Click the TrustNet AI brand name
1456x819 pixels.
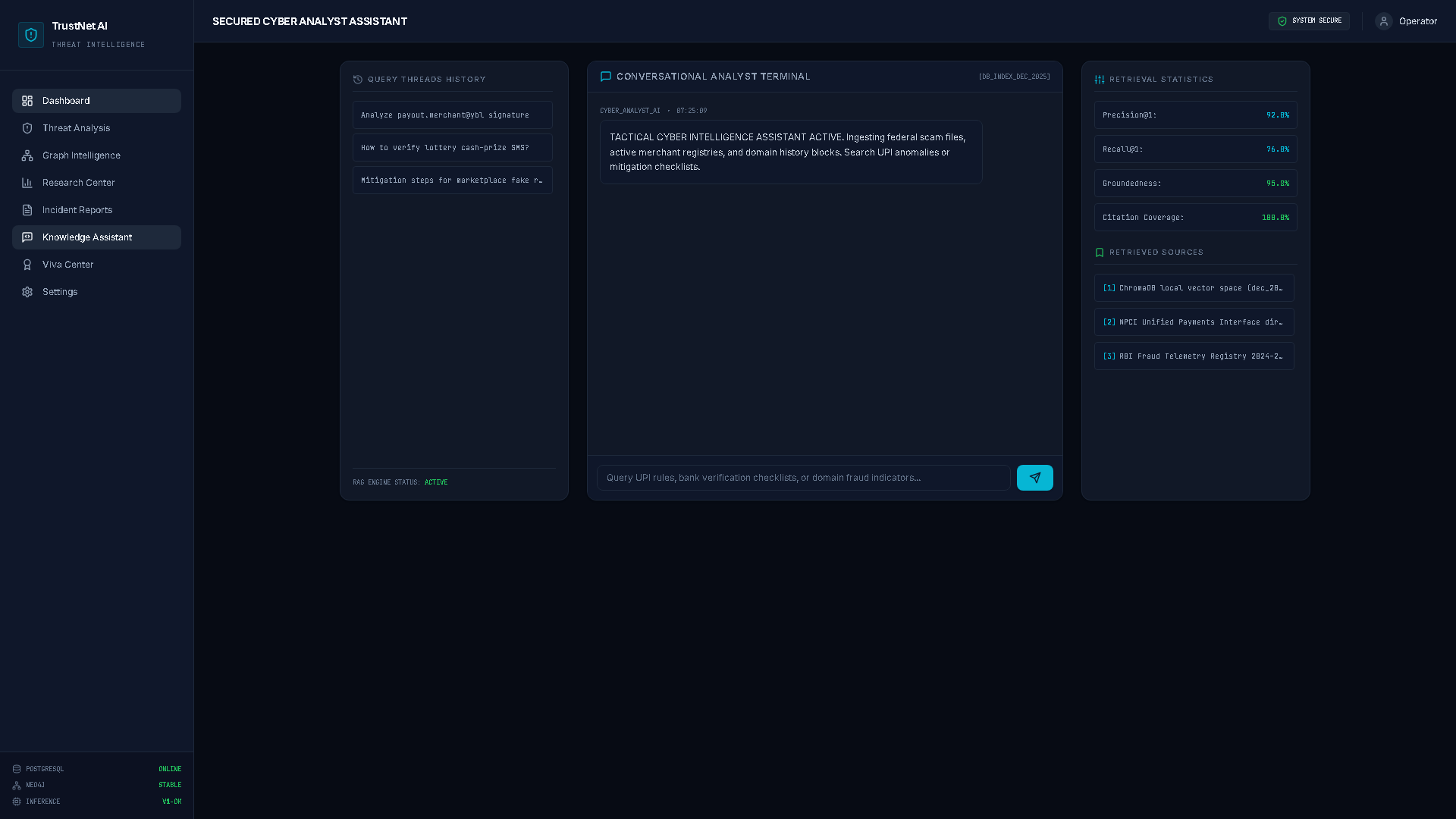[x=80, y=26]
